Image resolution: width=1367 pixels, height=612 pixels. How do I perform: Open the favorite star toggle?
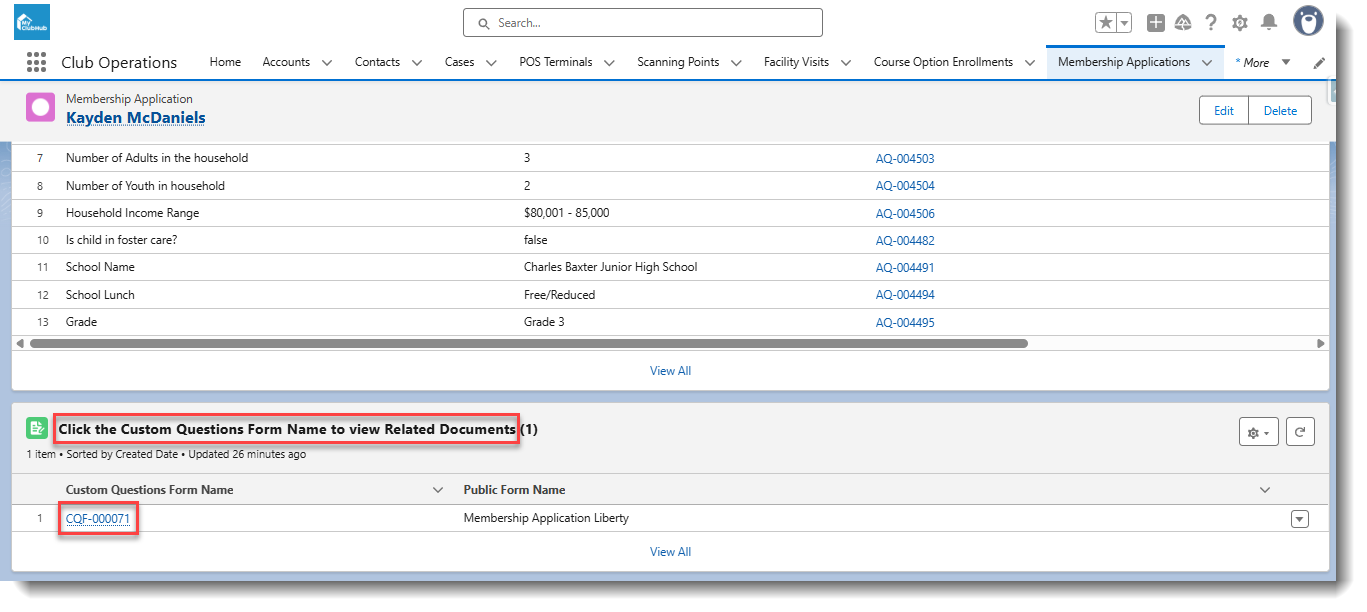pos(1104,22)
